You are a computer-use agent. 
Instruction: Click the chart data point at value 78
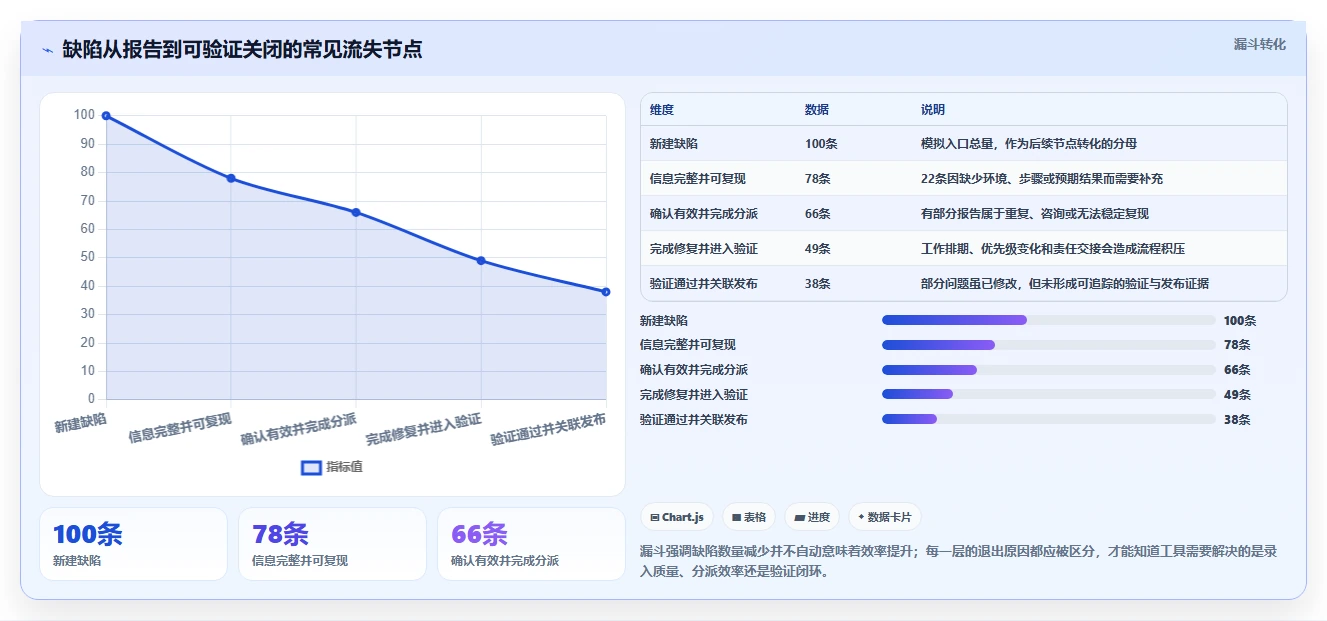point(231,178)
